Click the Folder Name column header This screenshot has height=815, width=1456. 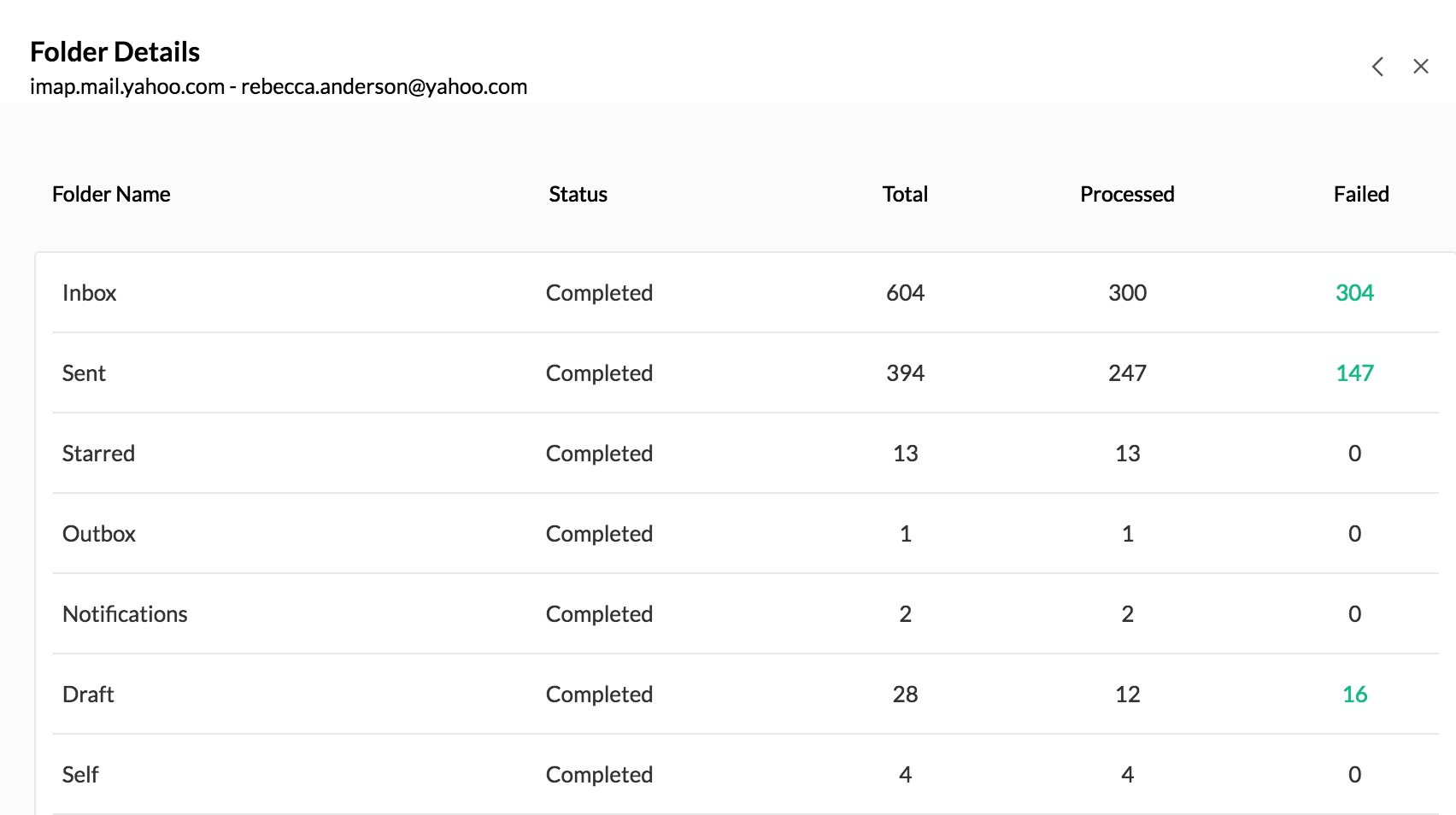[x=111, y=195]
